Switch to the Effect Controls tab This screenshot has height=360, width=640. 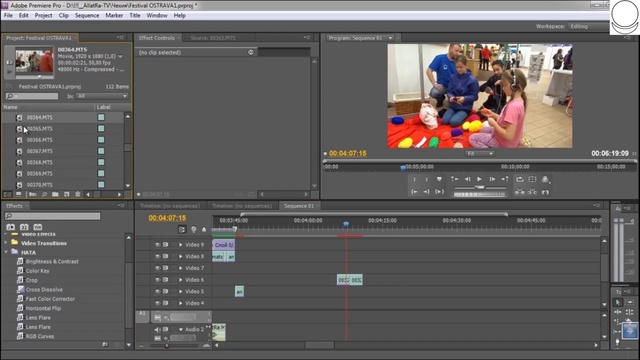pos(157,38)
